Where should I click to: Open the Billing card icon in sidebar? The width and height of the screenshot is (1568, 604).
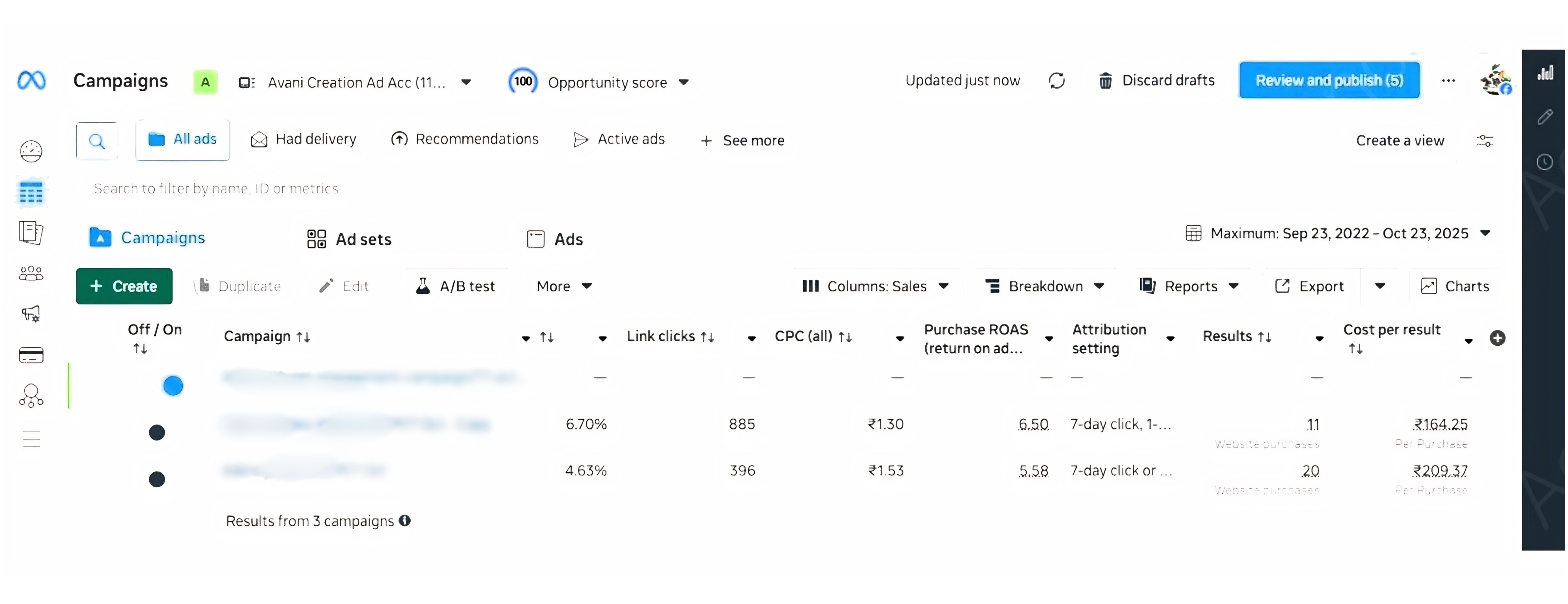click(x=31, y=355)
